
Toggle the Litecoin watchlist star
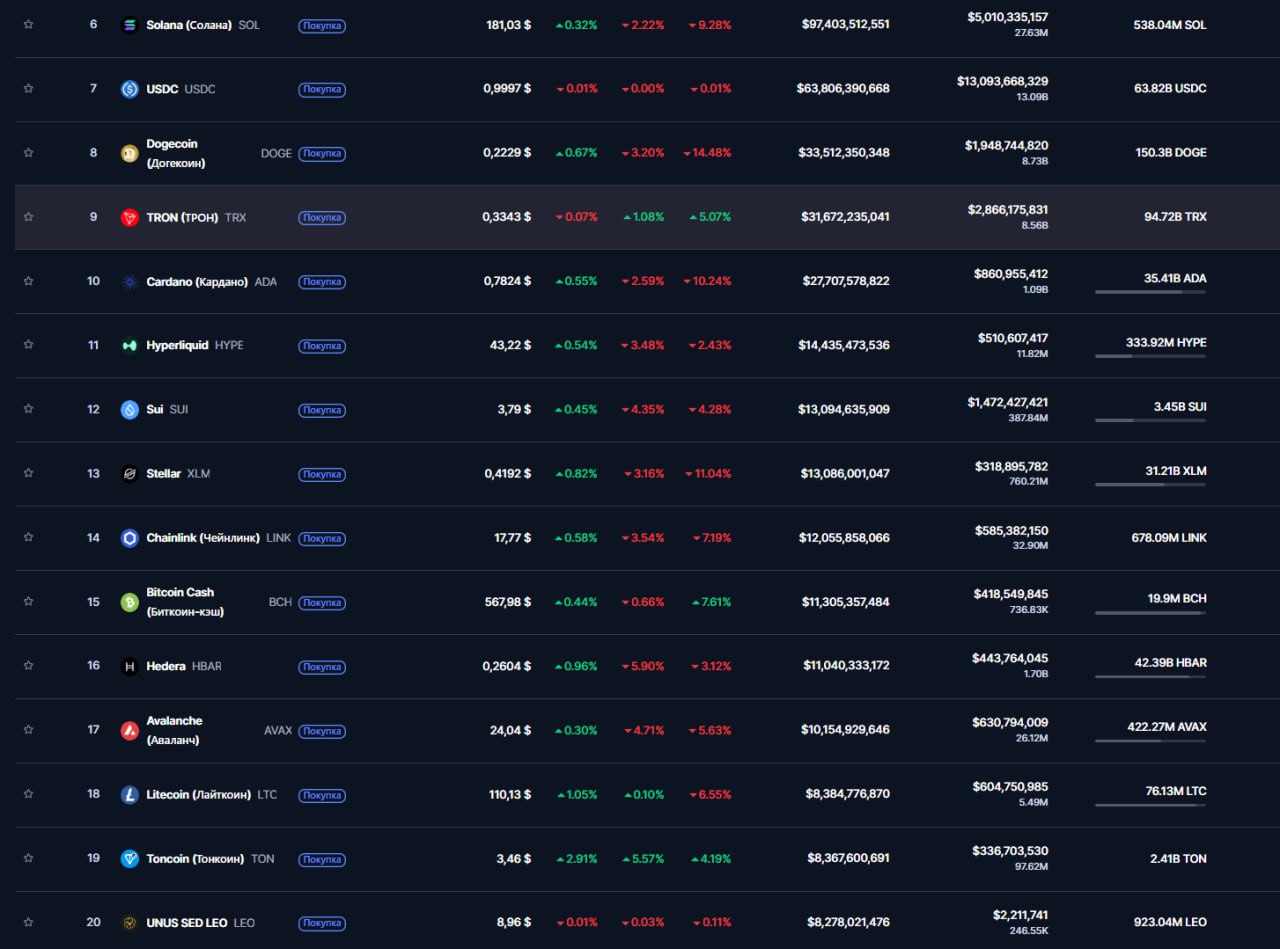[x=28, y=794]
